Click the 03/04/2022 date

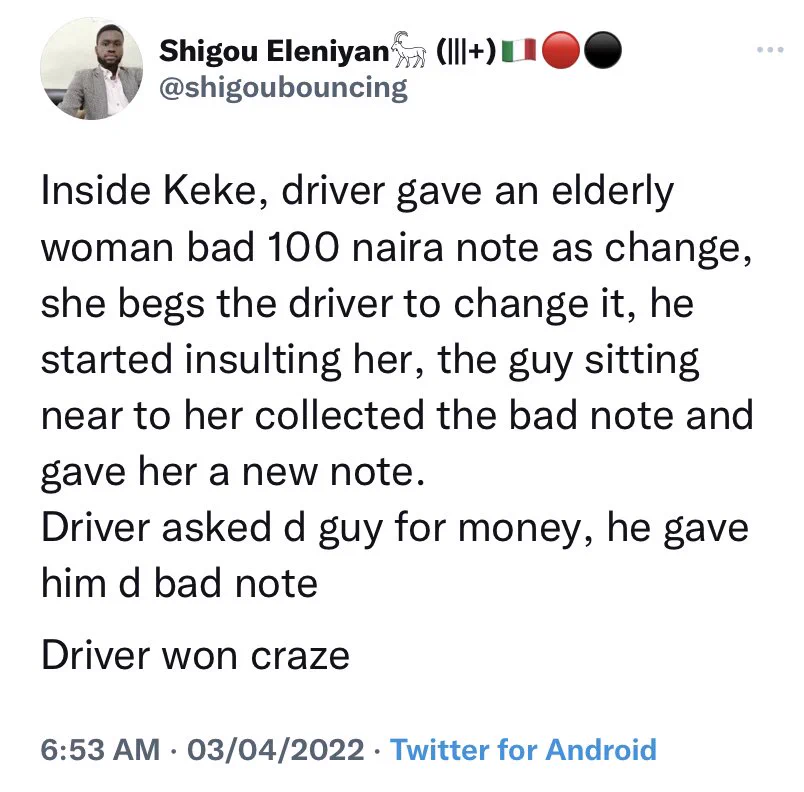(x=276, y=749)
